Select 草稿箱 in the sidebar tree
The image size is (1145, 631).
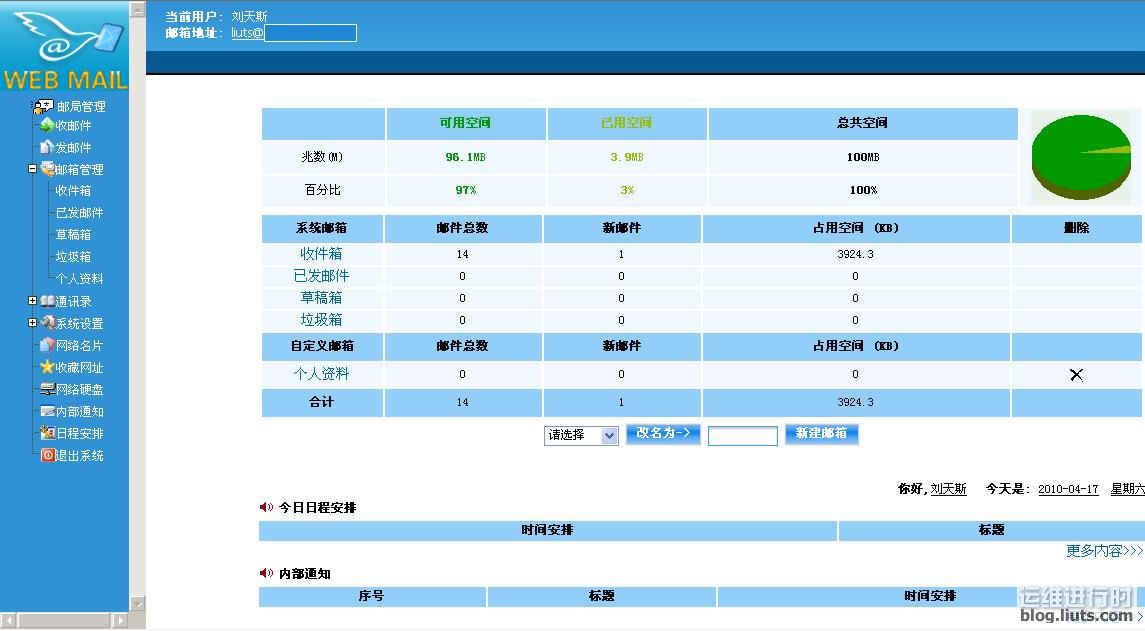73,235
